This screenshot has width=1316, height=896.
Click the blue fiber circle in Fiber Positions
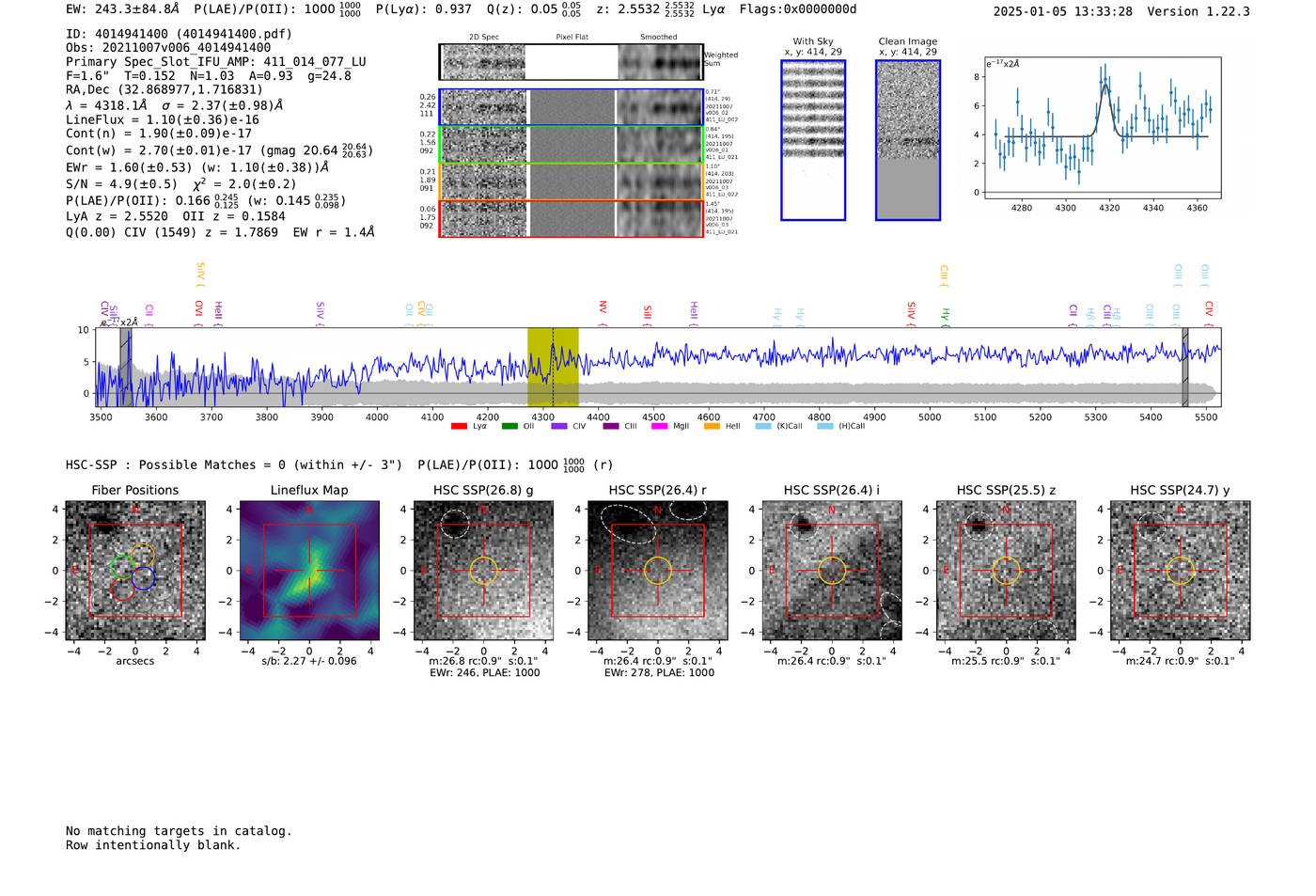(143, 578)
